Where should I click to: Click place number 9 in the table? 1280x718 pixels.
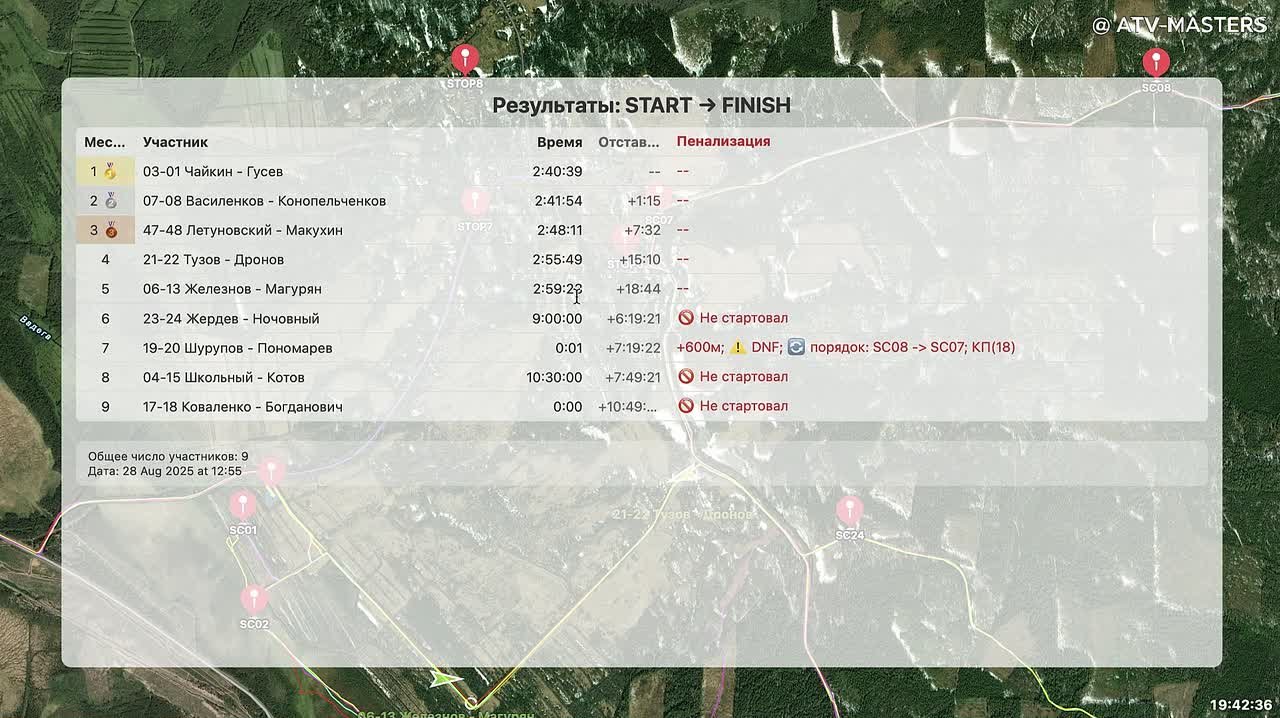tap(105, 407)
